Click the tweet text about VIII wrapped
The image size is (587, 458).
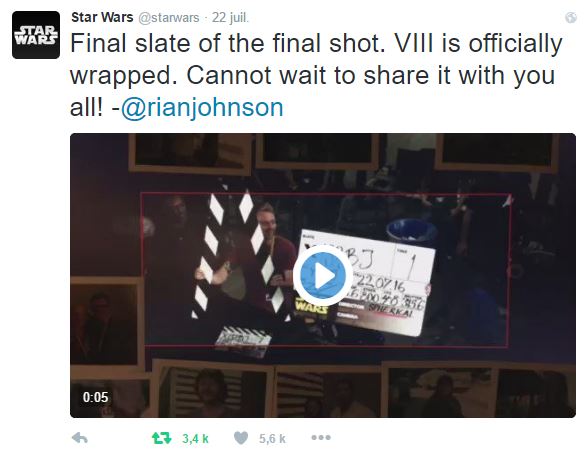point(316,75)
